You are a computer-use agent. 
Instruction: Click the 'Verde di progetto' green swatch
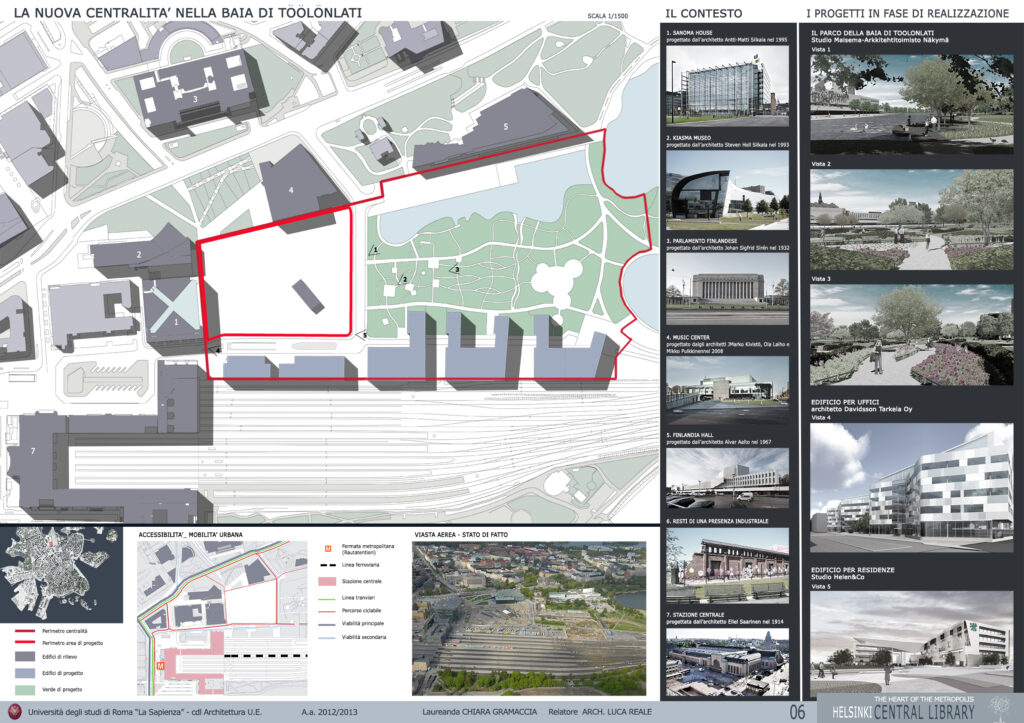point(31,690)
